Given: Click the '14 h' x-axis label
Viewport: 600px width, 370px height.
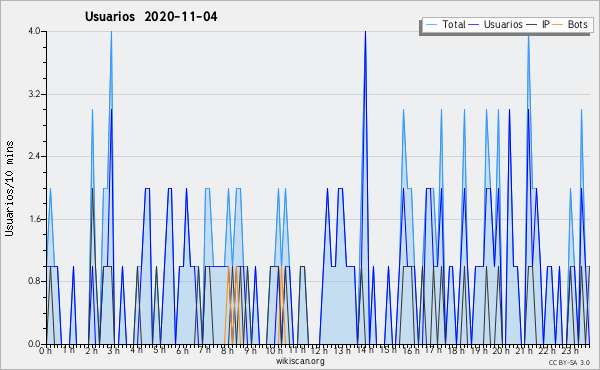Looking at the screenshot, I should [365, 351].
